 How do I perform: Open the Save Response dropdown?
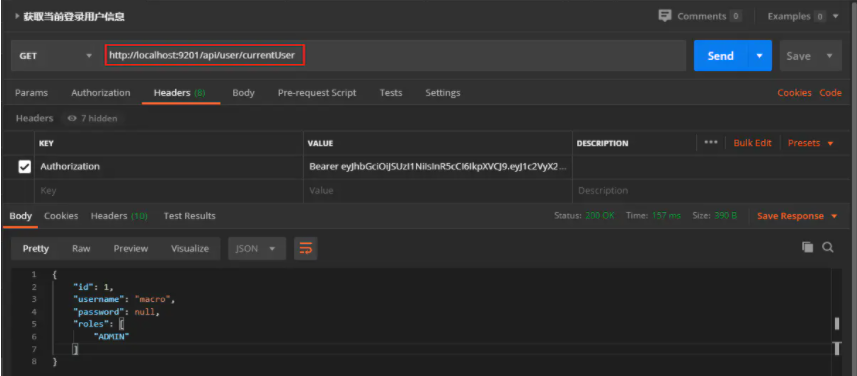797,216
